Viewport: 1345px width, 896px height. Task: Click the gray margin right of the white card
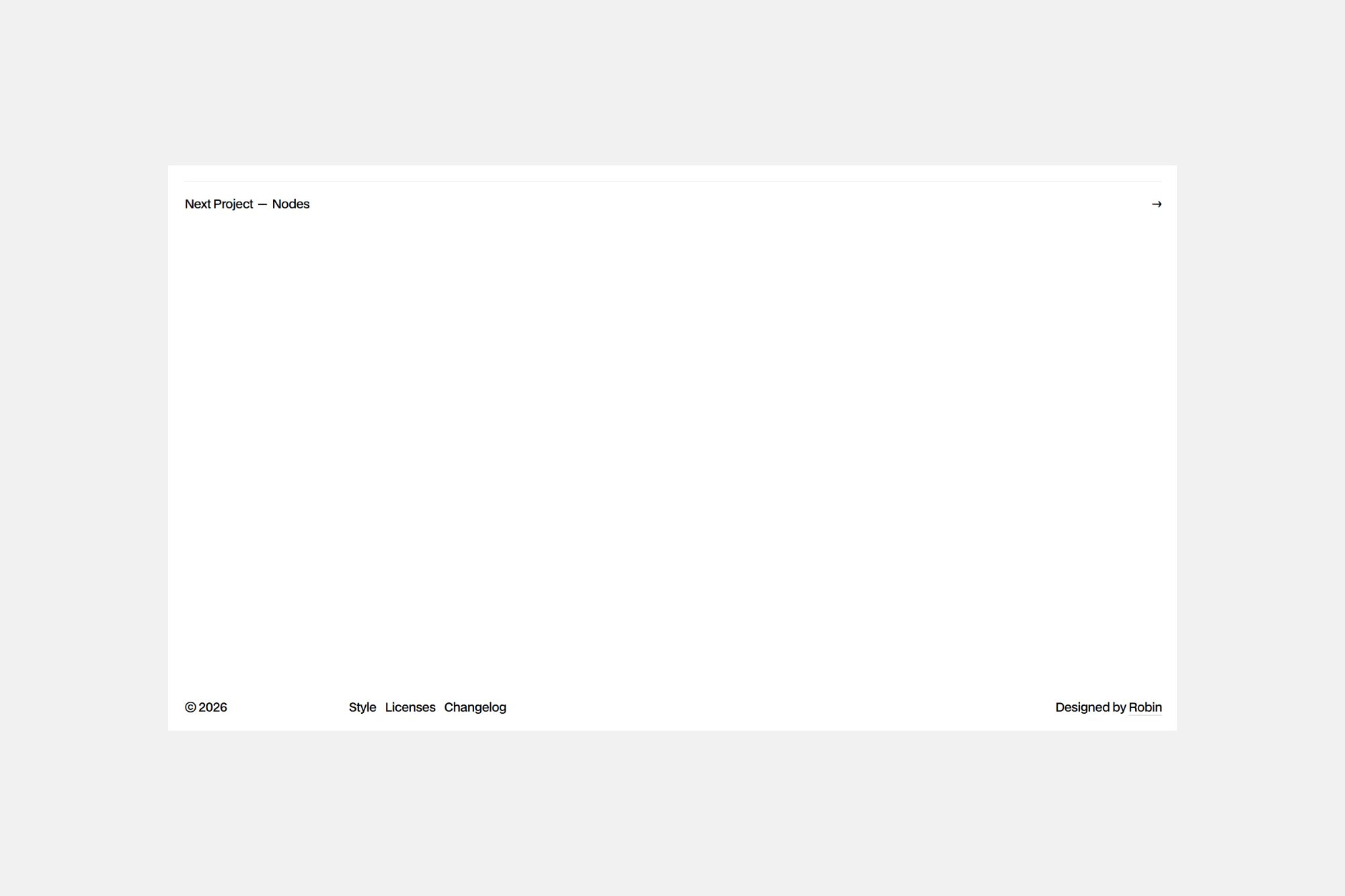coord(1261,447)
